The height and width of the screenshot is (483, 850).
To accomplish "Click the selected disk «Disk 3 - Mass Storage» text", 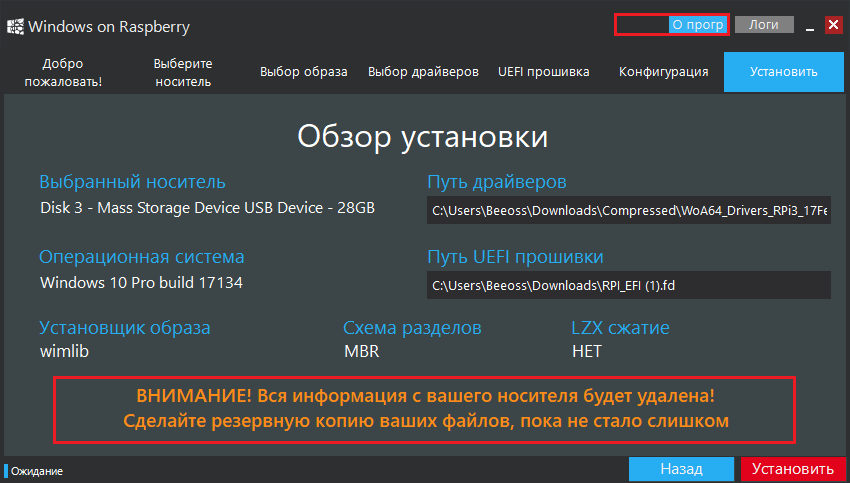I will click(207, 208).
